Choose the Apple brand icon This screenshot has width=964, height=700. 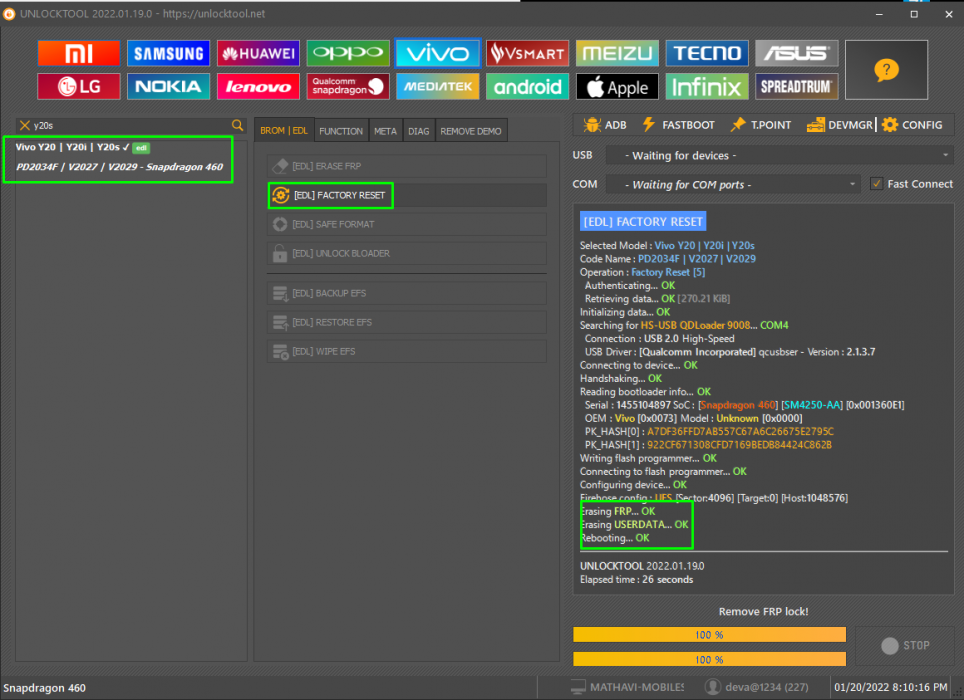pyautogui.click(x=617, y=87)
